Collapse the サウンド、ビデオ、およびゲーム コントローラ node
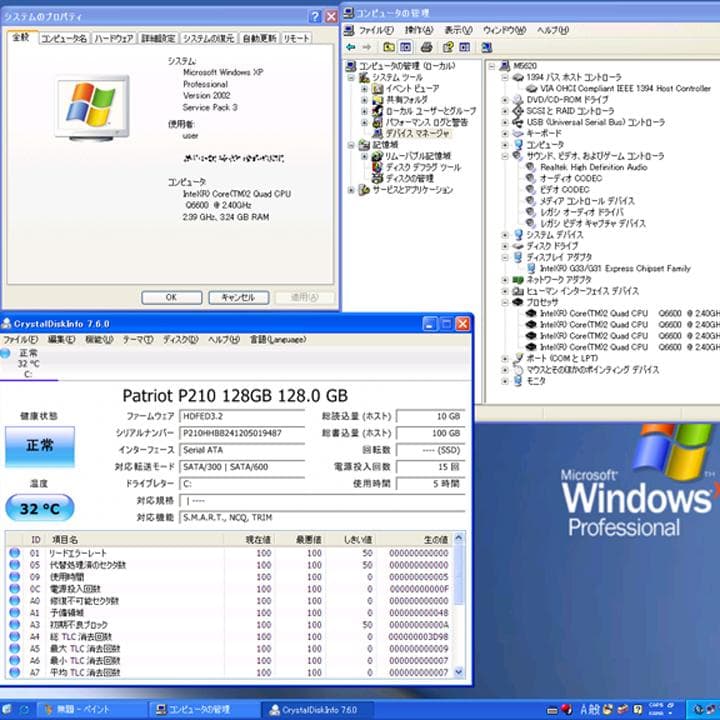Screen dimensions: 720x720 point(505,156)
